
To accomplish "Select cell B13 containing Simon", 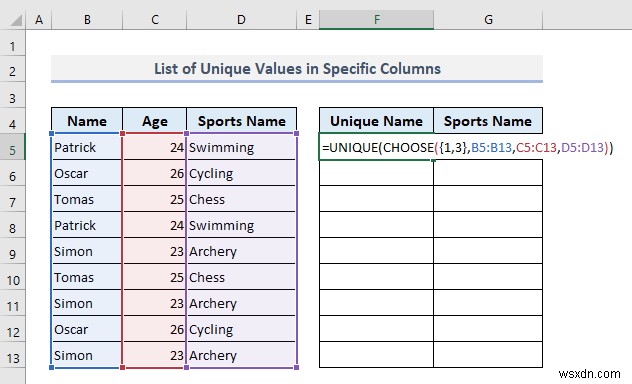I will click(x=87, y=355).
